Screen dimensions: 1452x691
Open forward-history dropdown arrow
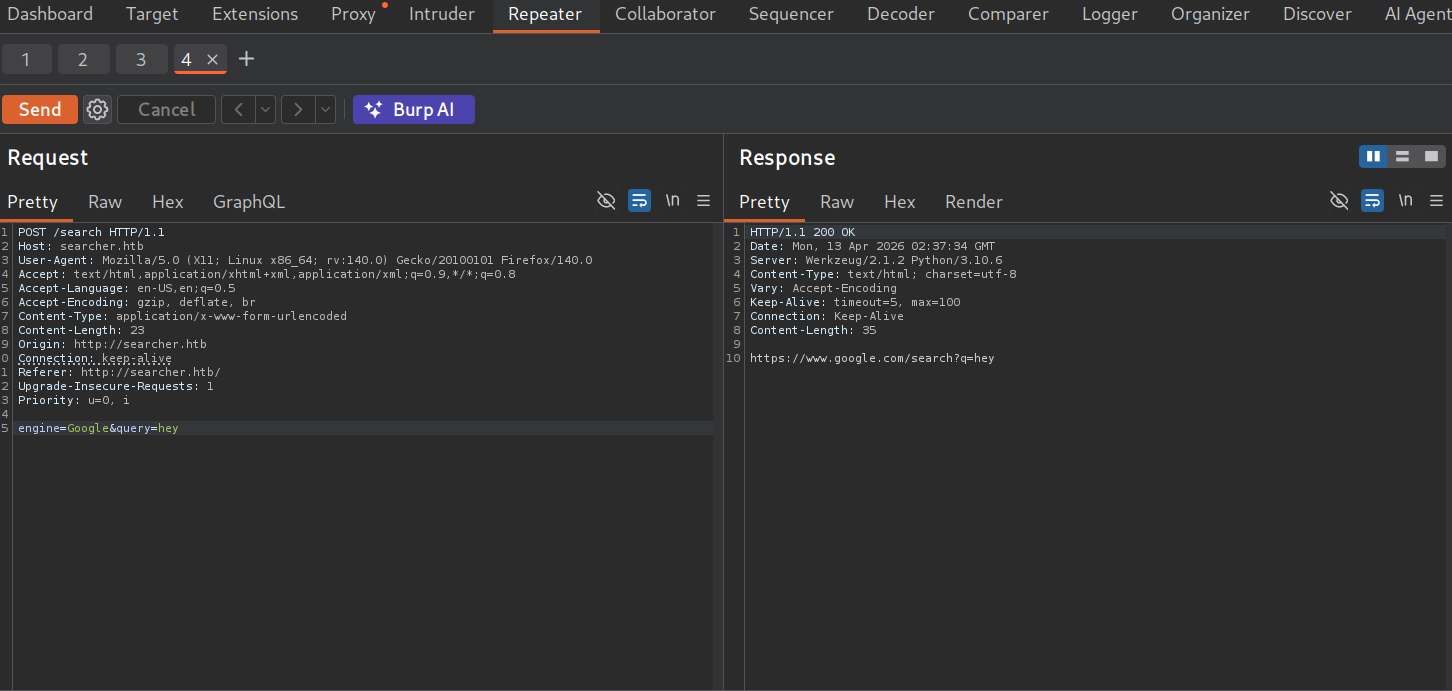tap(325, 110)
